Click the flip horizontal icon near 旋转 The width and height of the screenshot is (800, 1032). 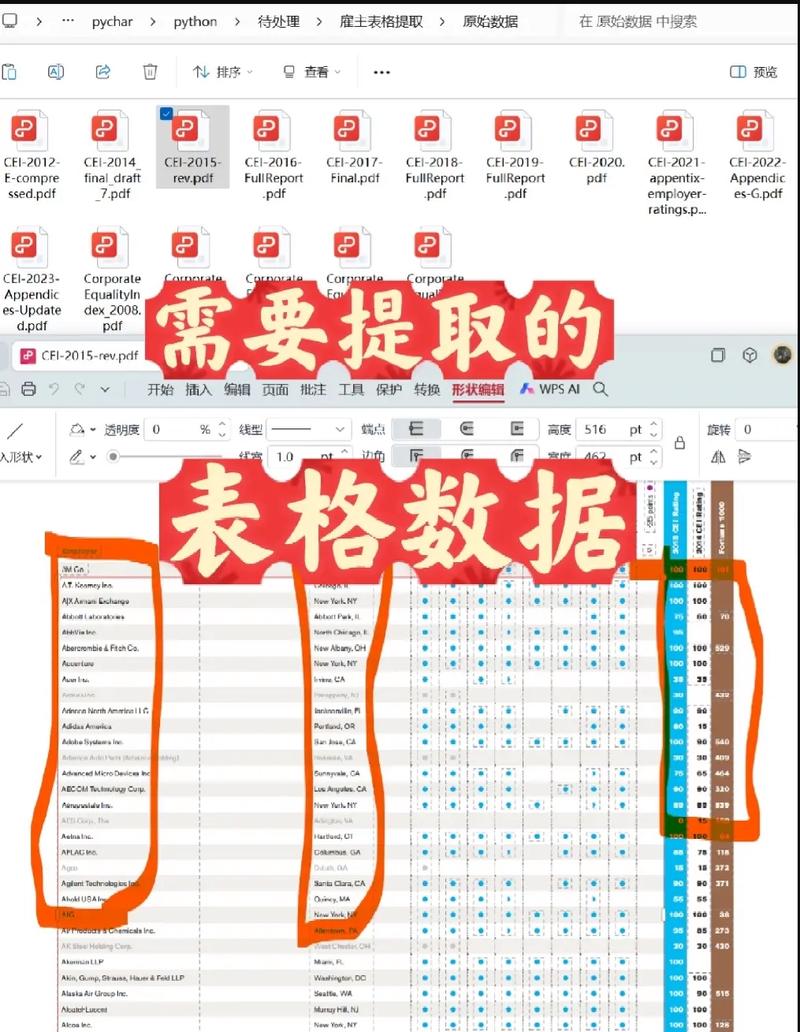tap(716, 456)
